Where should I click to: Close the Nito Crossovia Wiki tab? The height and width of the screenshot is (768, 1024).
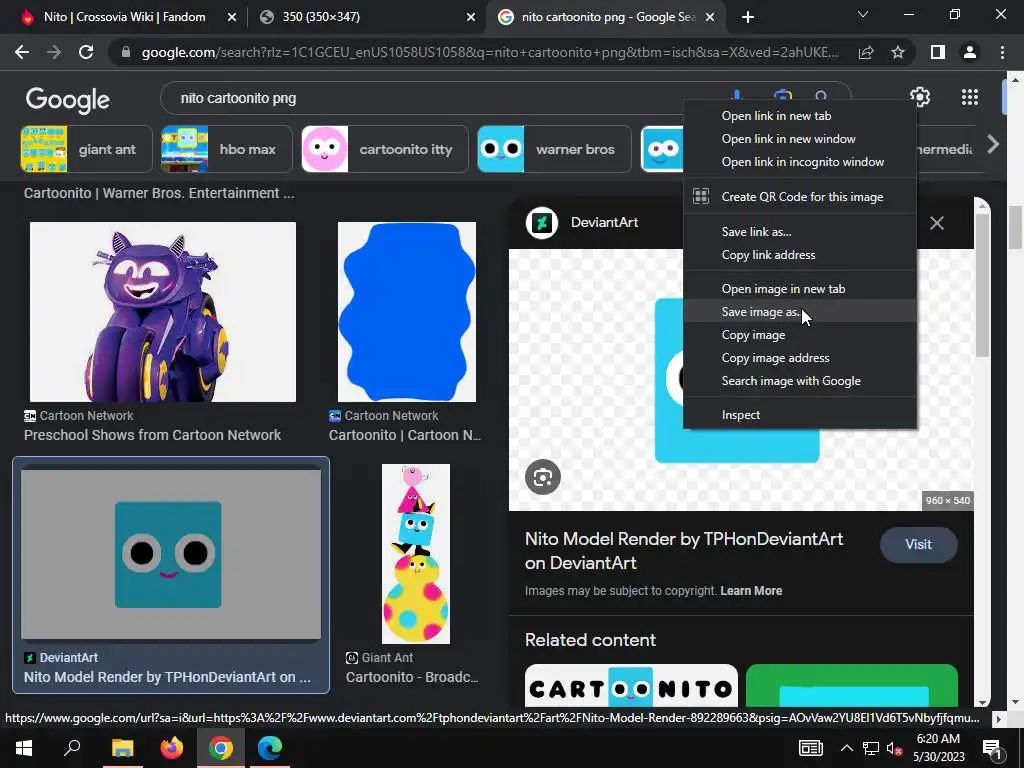[231, 17]
